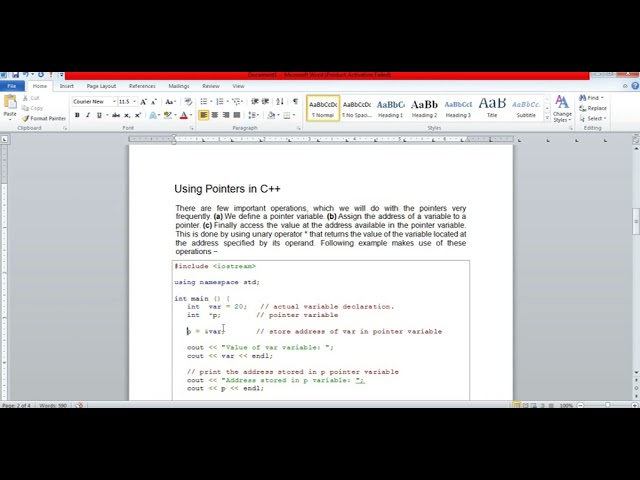Click the Save icon in quick access toolbar

tap(15, 75)
